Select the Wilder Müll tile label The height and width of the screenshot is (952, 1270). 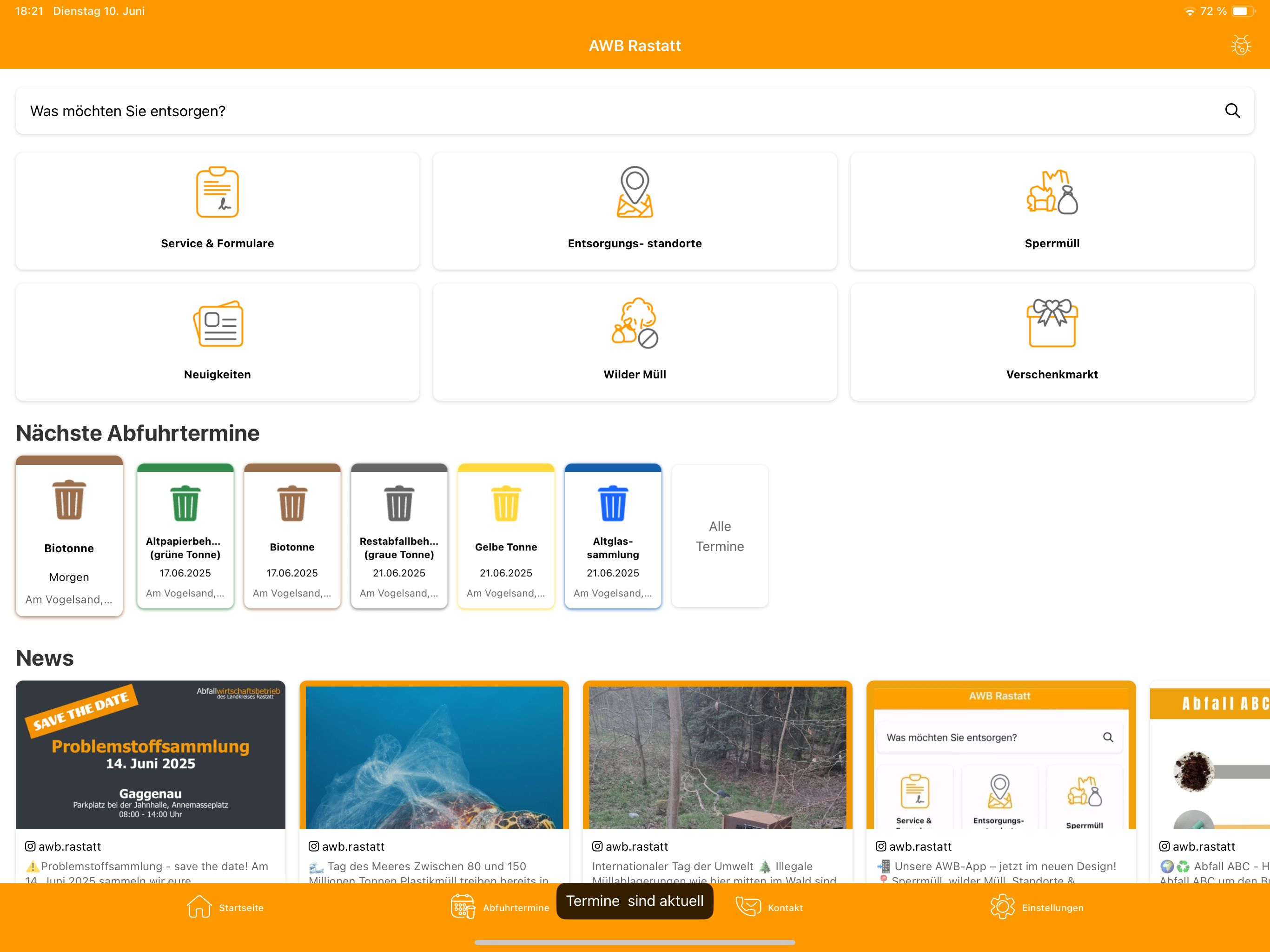(635, 374)
